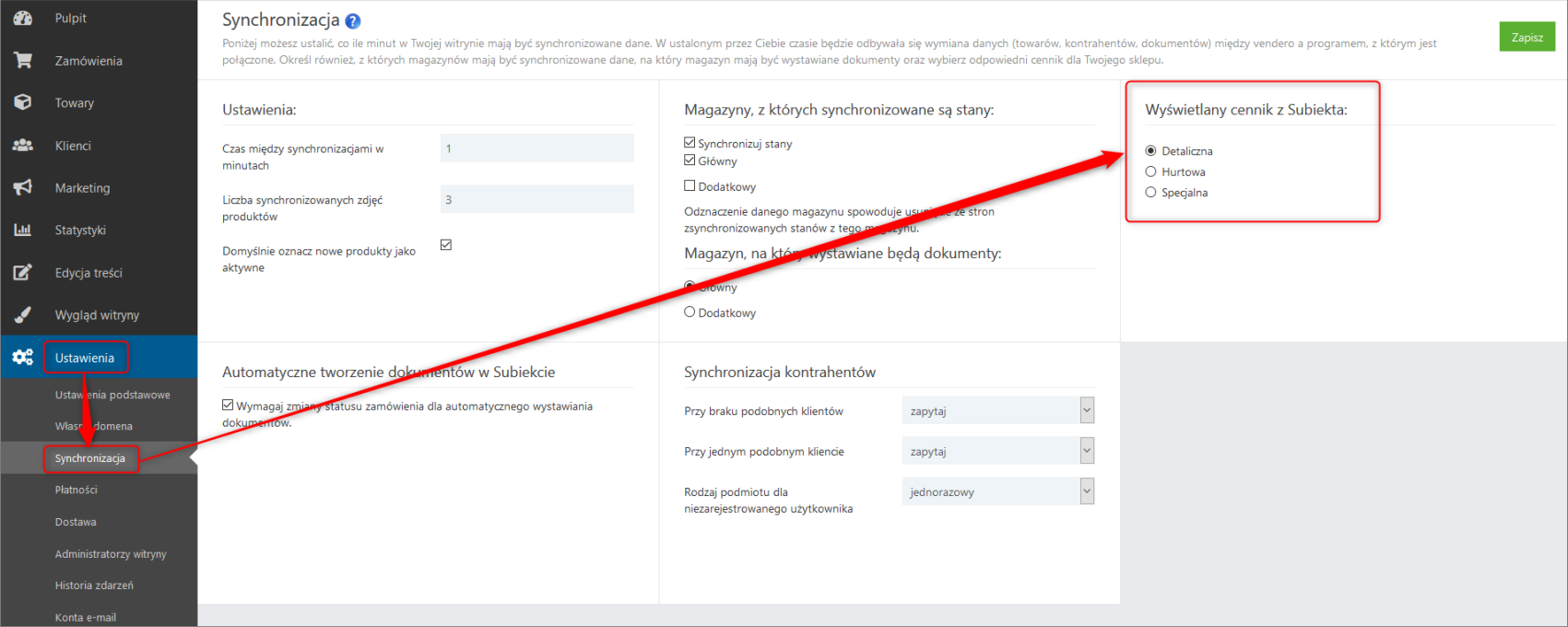The width and height of the screenshot is (1568, 627).
Task: Click the Ustawienia gears icon
Action: [23, 357]
